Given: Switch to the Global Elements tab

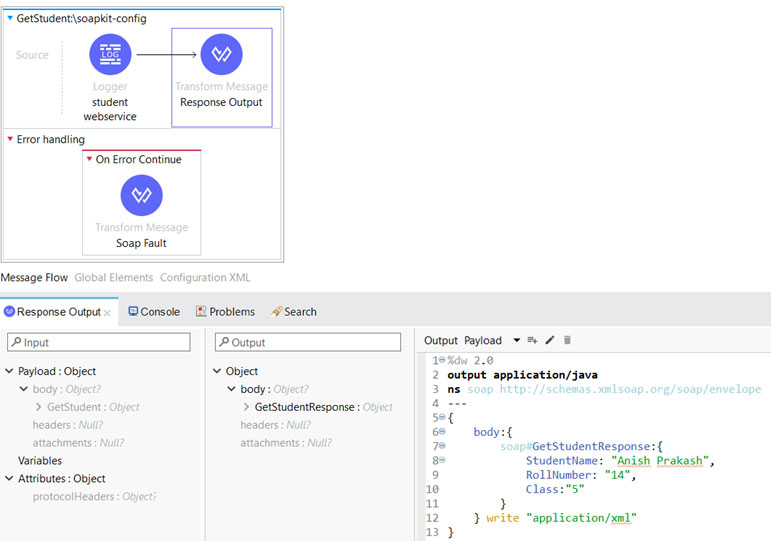Looking at the screenshot, I should point(114,277).
